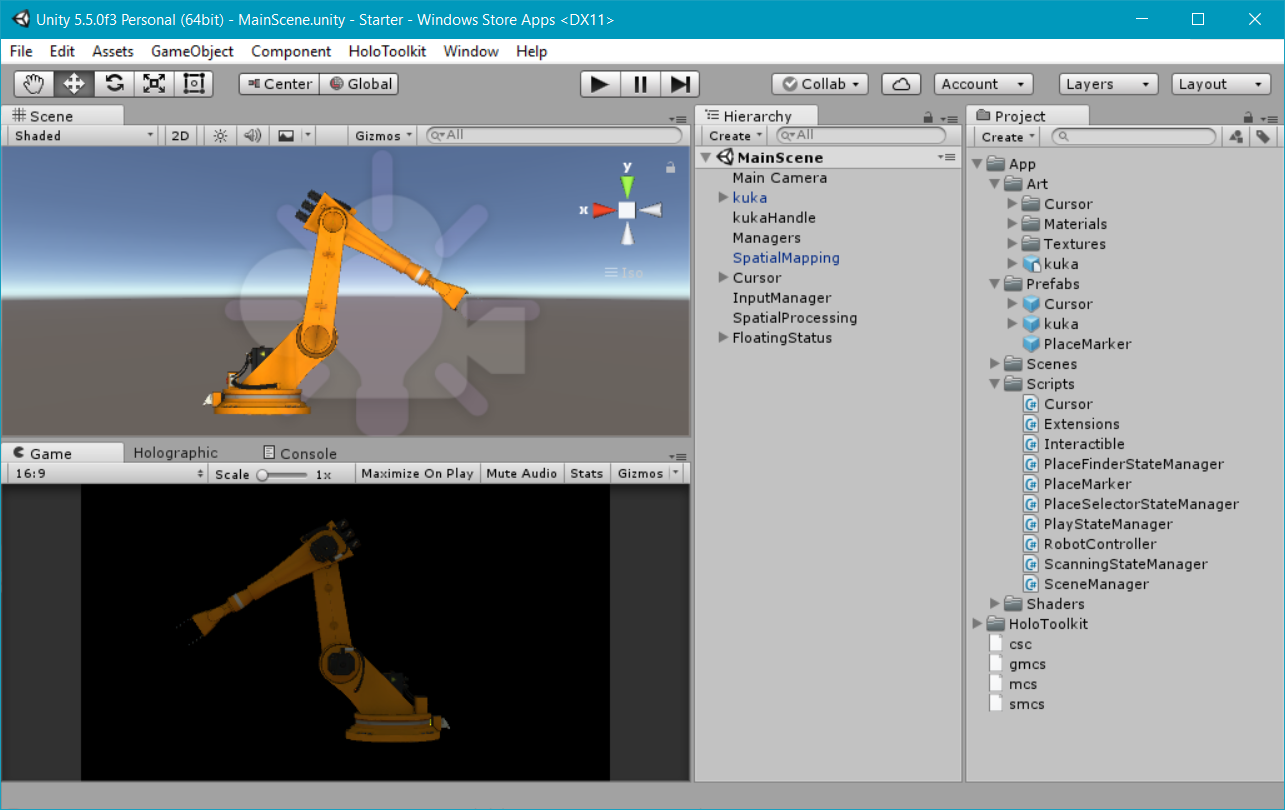This screenshot has height=810, width=1285.
Task: Toggle 2D scene view mode
Action: (x=180, y=135)
